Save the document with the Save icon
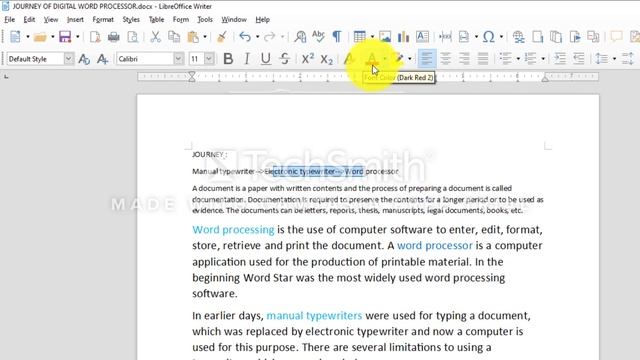This screenshot has width=640, height=360. click(65, 37)
